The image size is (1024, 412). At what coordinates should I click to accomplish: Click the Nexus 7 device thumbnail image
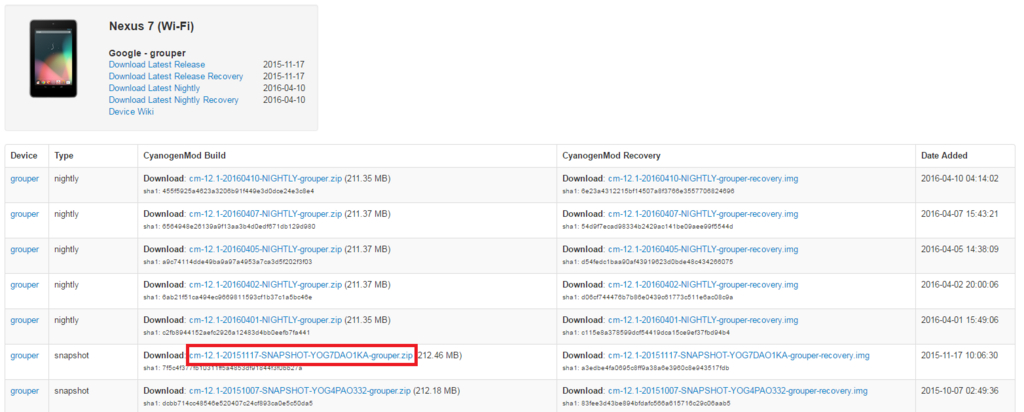[54, 59]
